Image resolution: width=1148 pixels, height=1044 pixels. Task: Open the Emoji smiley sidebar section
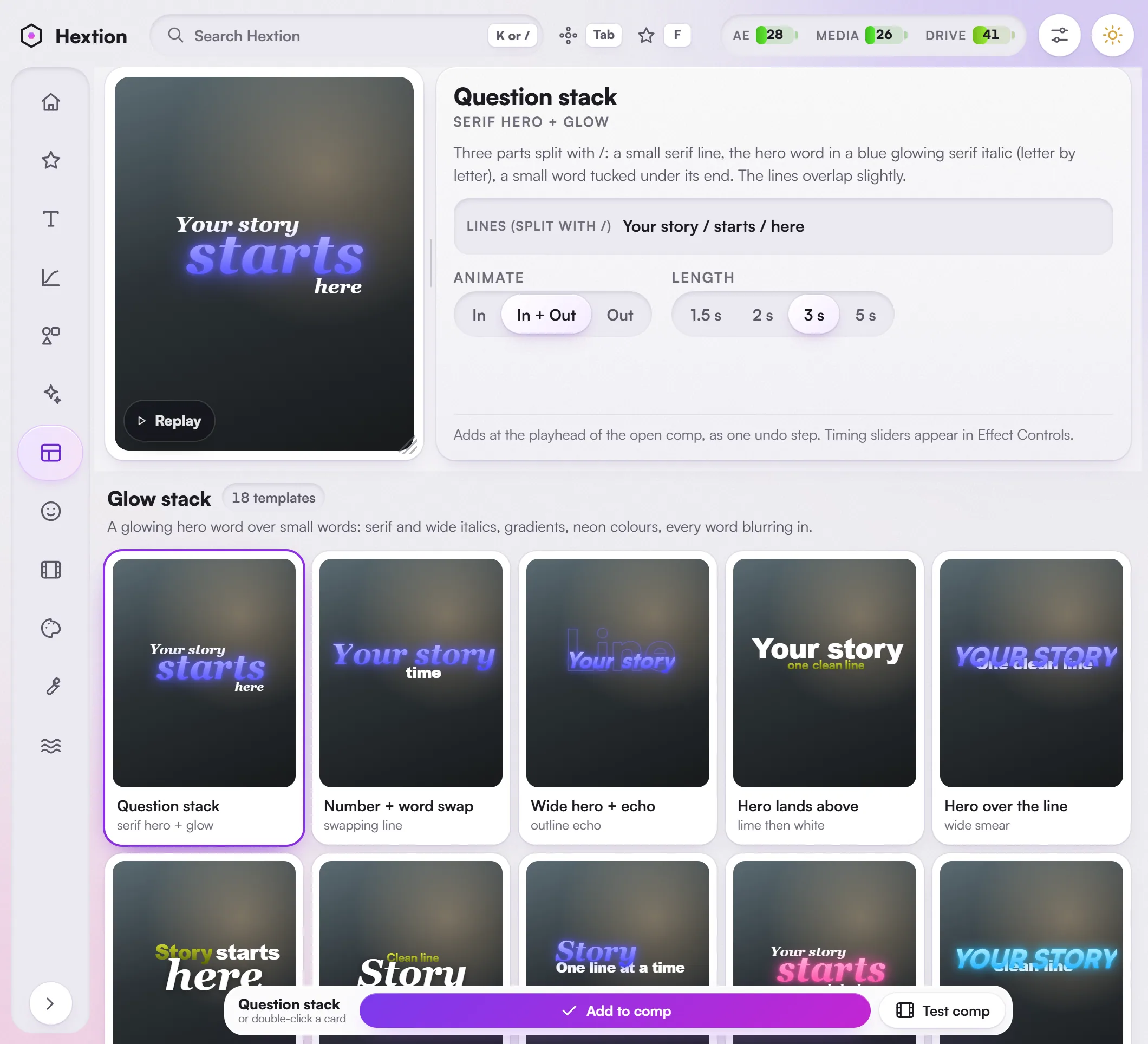point(51,511)
